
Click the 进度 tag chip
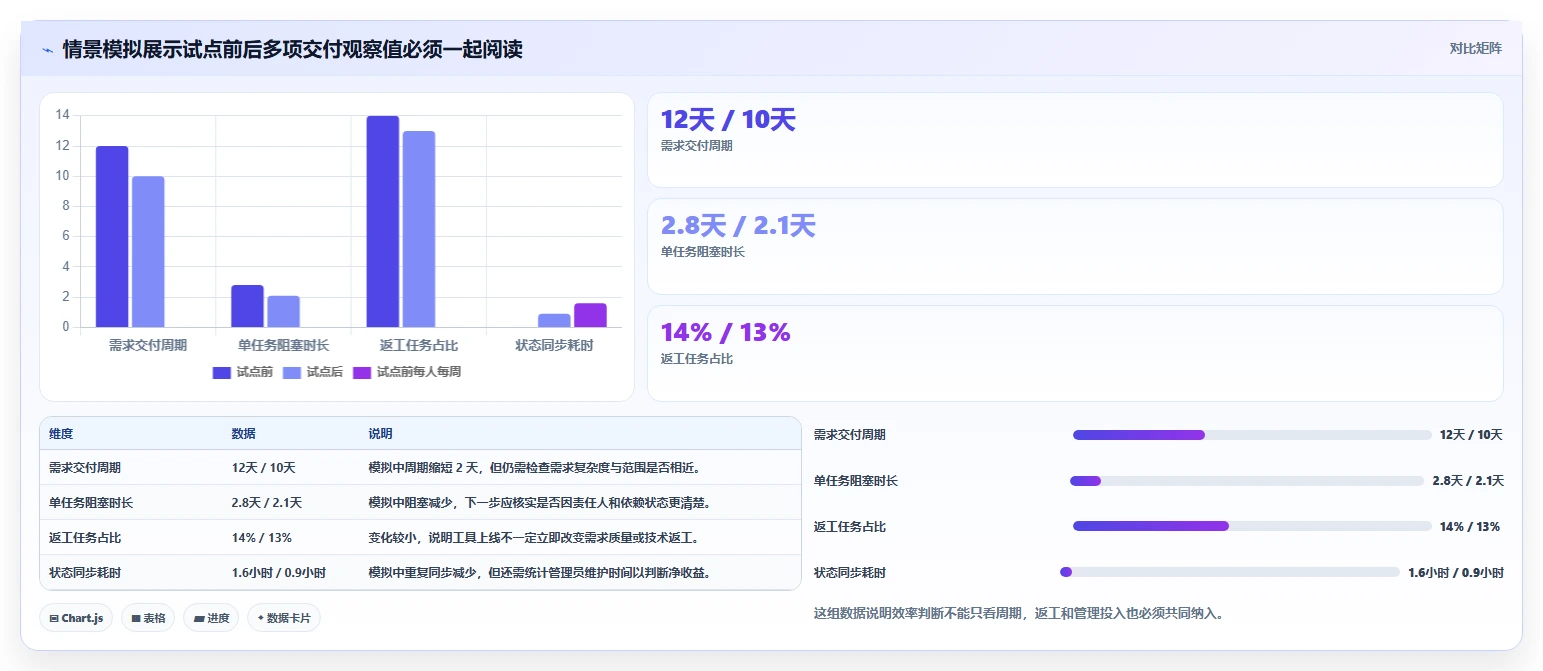(211, 618)
